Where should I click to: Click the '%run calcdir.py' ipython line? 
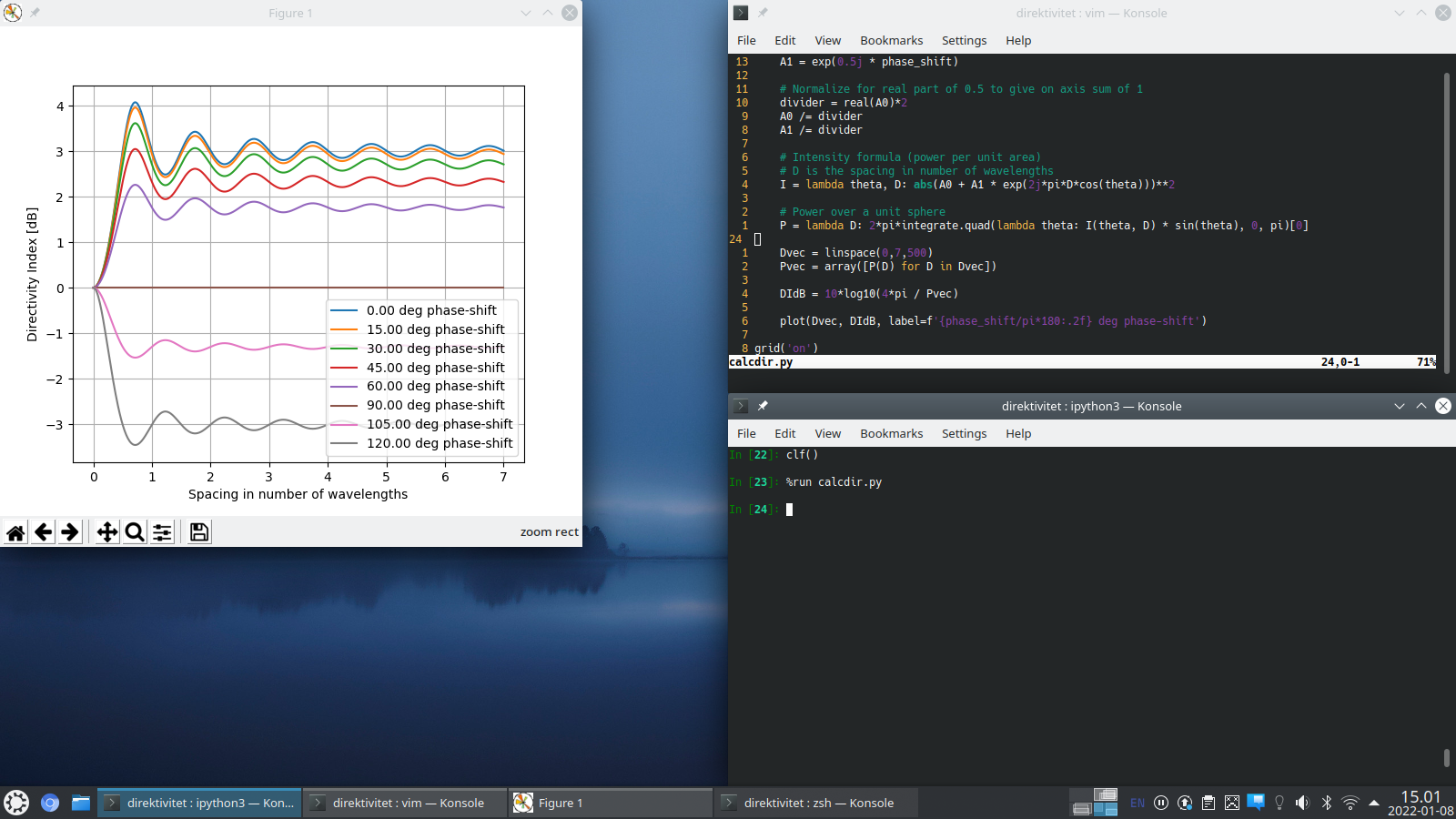pyautogui.click(x=834, y=482)
